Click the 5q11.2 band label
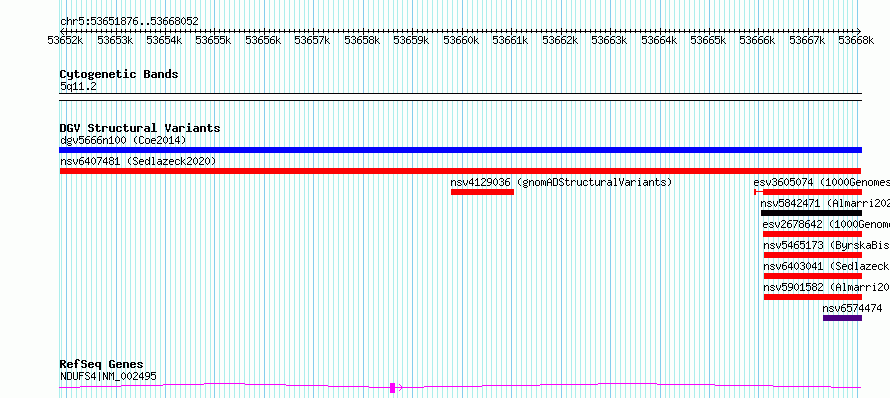Viewport: 890px width, 398px height. coord(78,86)
